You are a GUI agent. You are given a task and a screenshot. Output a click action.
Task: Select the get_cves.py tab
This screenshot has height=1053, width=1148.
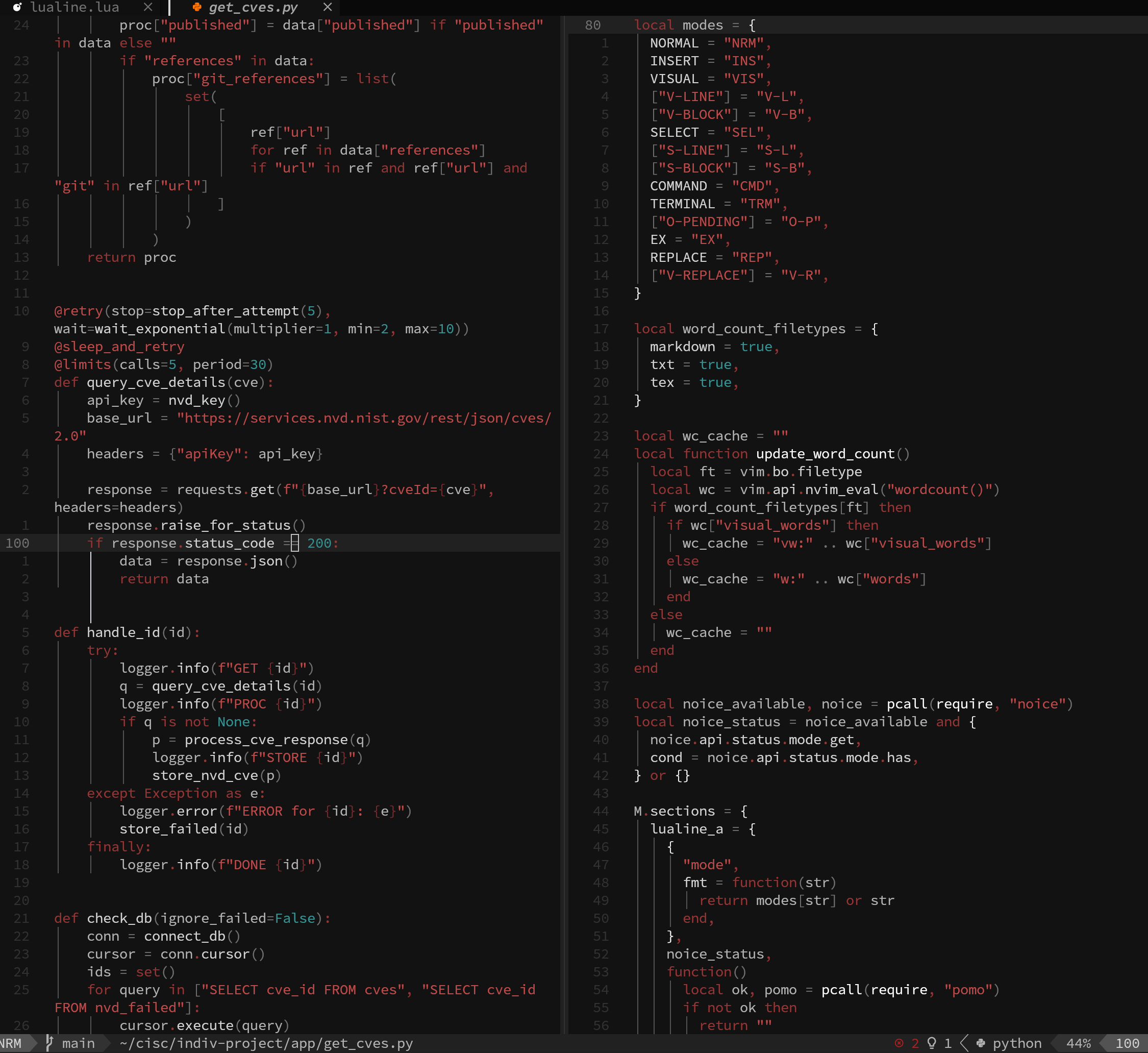[x=253, y=8]
